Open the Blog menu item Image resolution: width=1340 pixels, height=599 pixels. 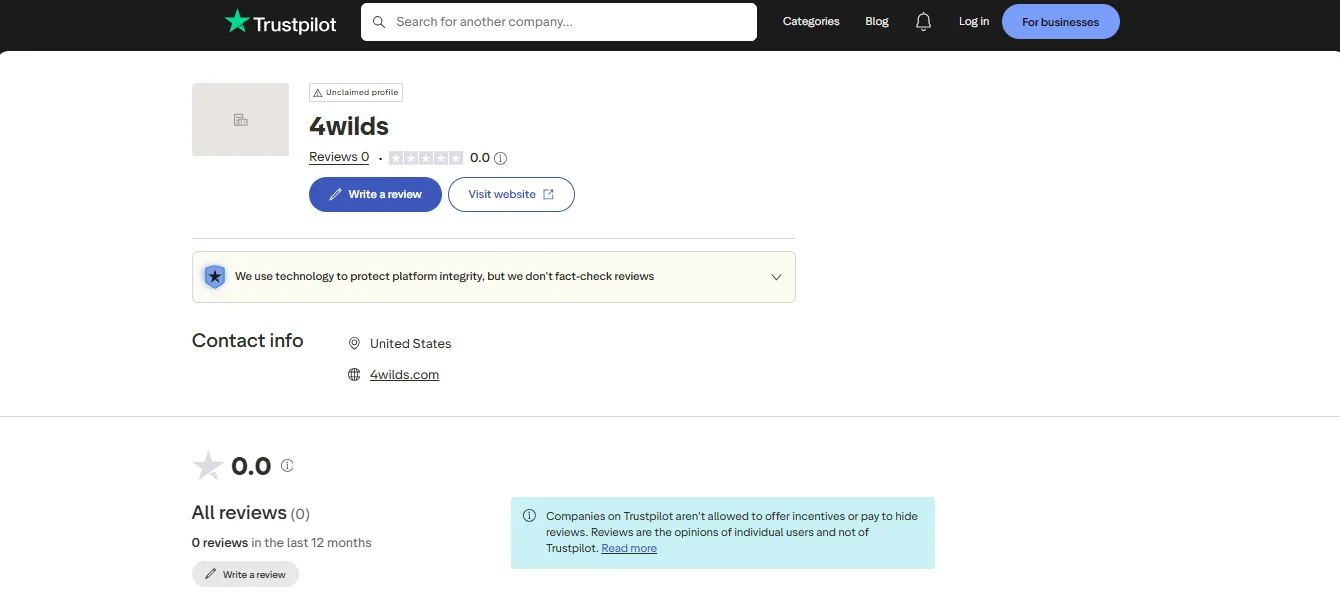pos(877,22)
